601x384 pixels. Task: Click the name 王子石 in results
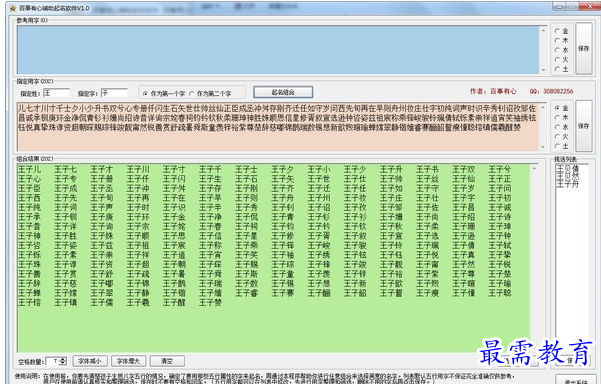[x=246, y=179]
